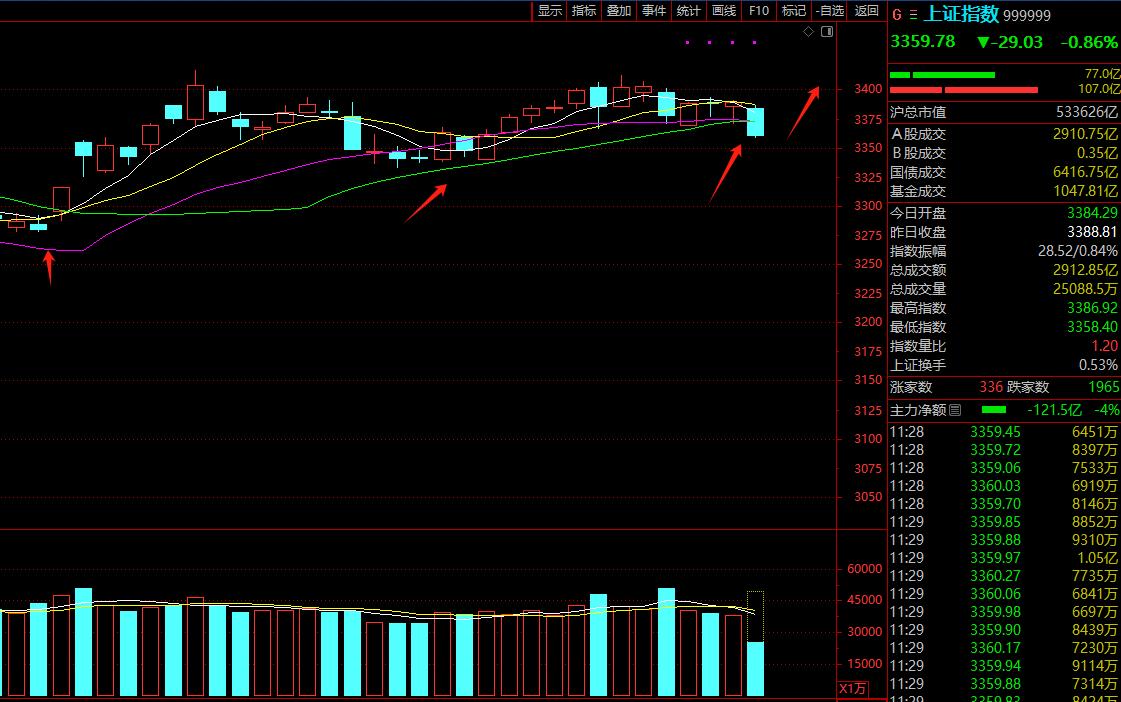Select the tick row with price 3359.45
Screen dimensions: 1121x702
[1004, 432]
